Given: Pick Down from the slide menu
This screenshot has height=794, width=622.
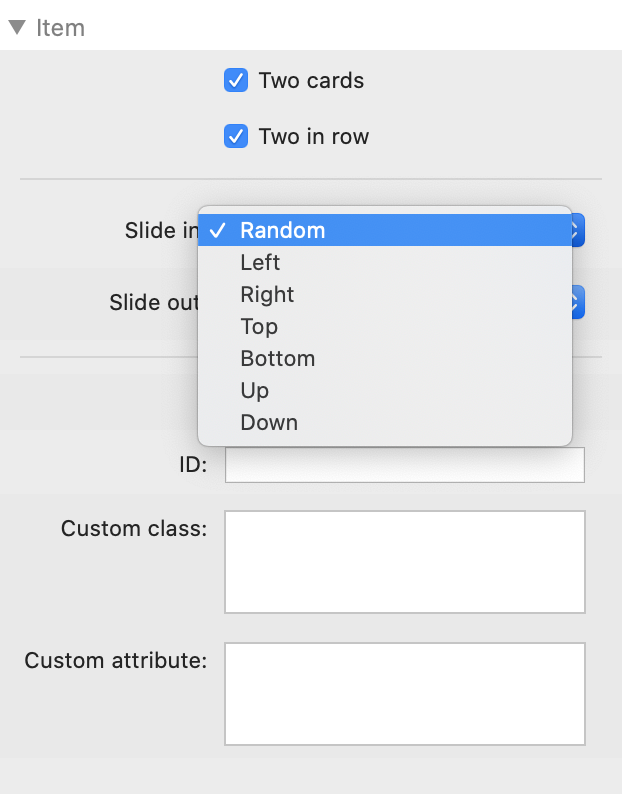Looking at the screenshot, I should click(269, 423).
